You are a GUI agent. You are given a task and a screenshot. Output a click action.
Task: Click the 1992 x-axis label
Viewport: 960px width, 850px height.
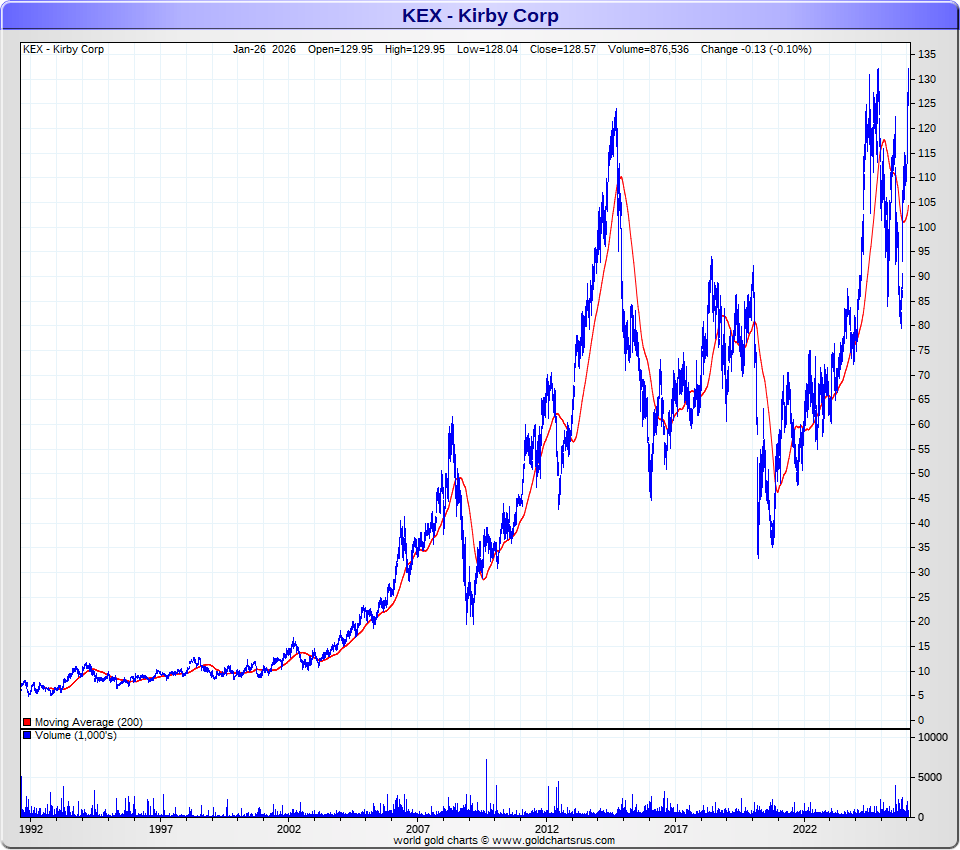(x=31, y=829)
